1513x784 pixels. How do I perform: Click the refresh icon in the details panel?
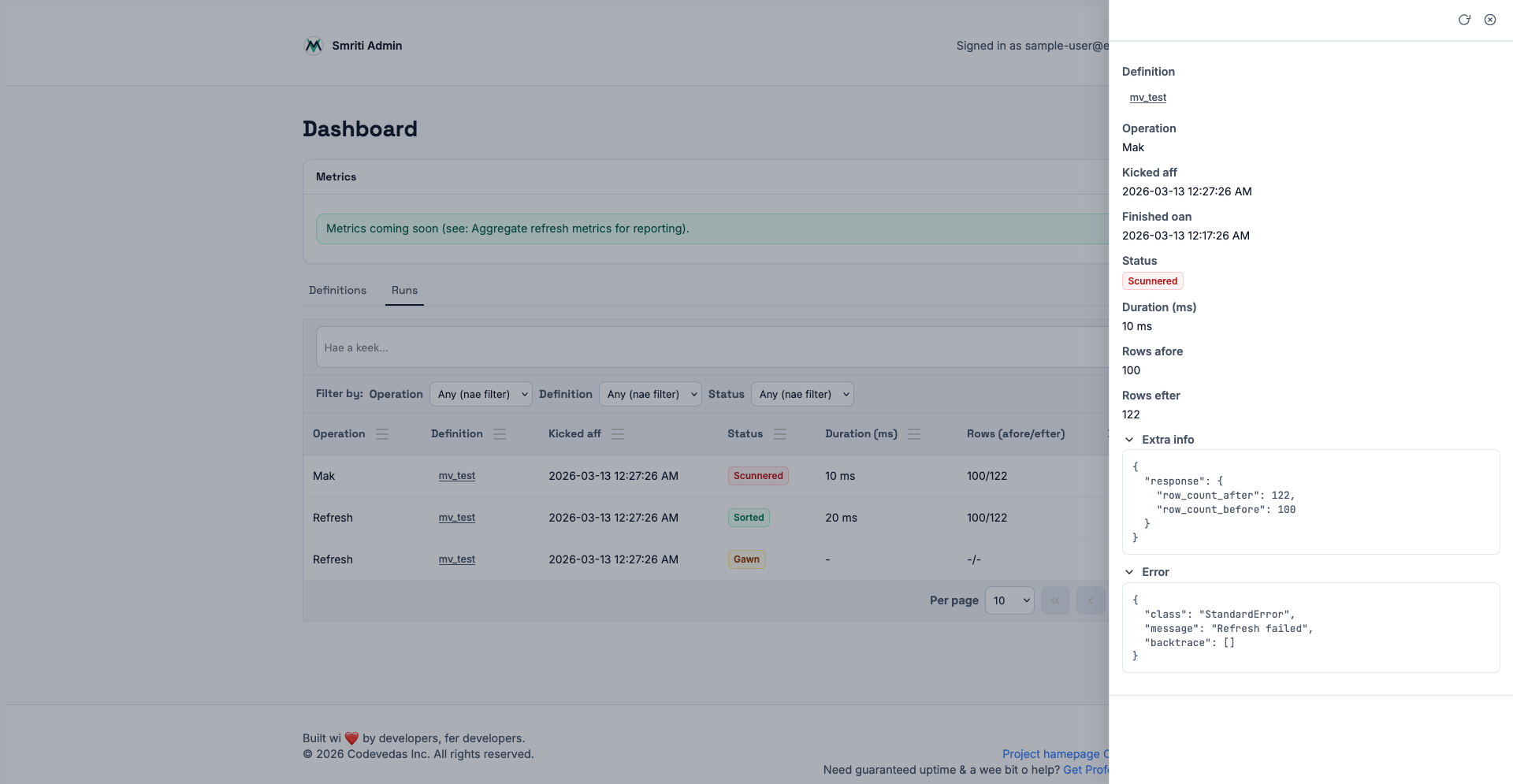(1463, 20)
